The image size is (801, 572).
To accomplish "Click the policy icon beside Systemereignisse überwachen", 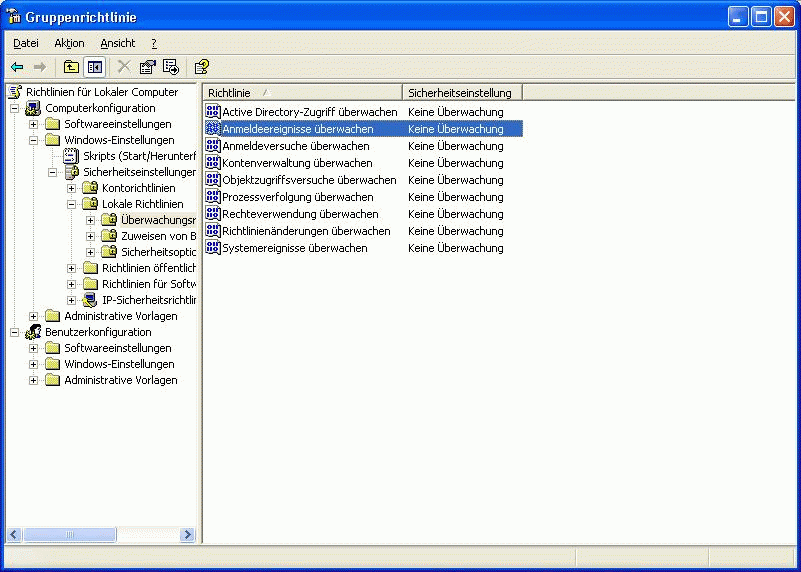I will [212, 248].
